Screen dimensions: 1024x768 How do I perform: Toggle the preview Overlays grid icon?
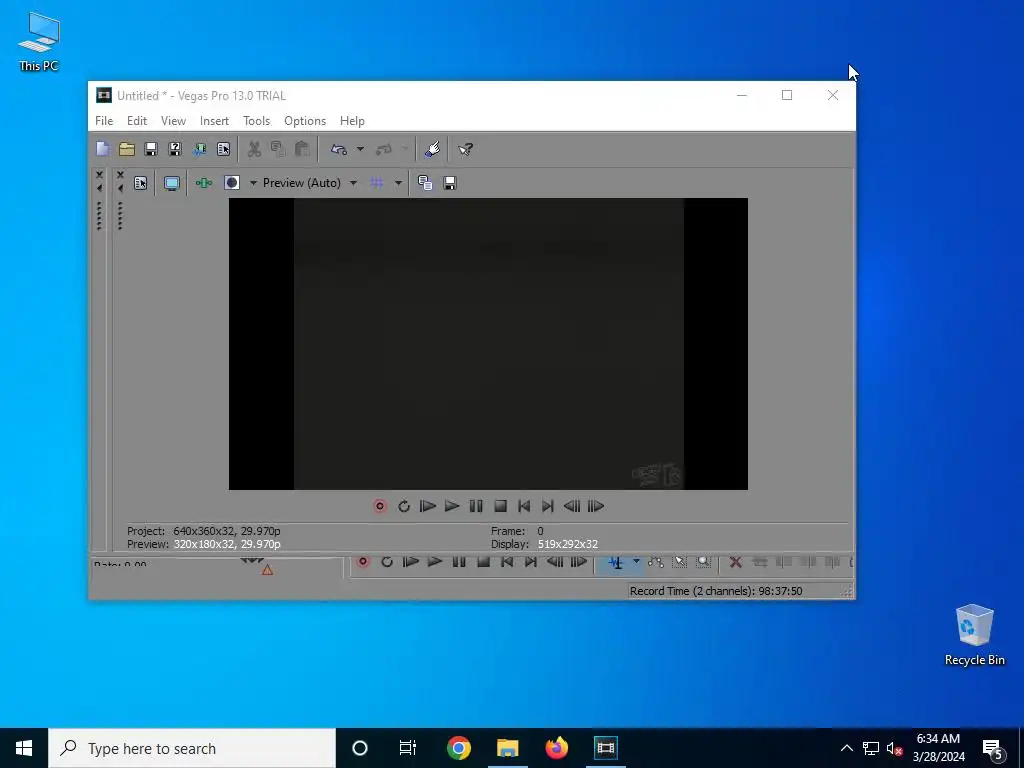pos(377,183)
